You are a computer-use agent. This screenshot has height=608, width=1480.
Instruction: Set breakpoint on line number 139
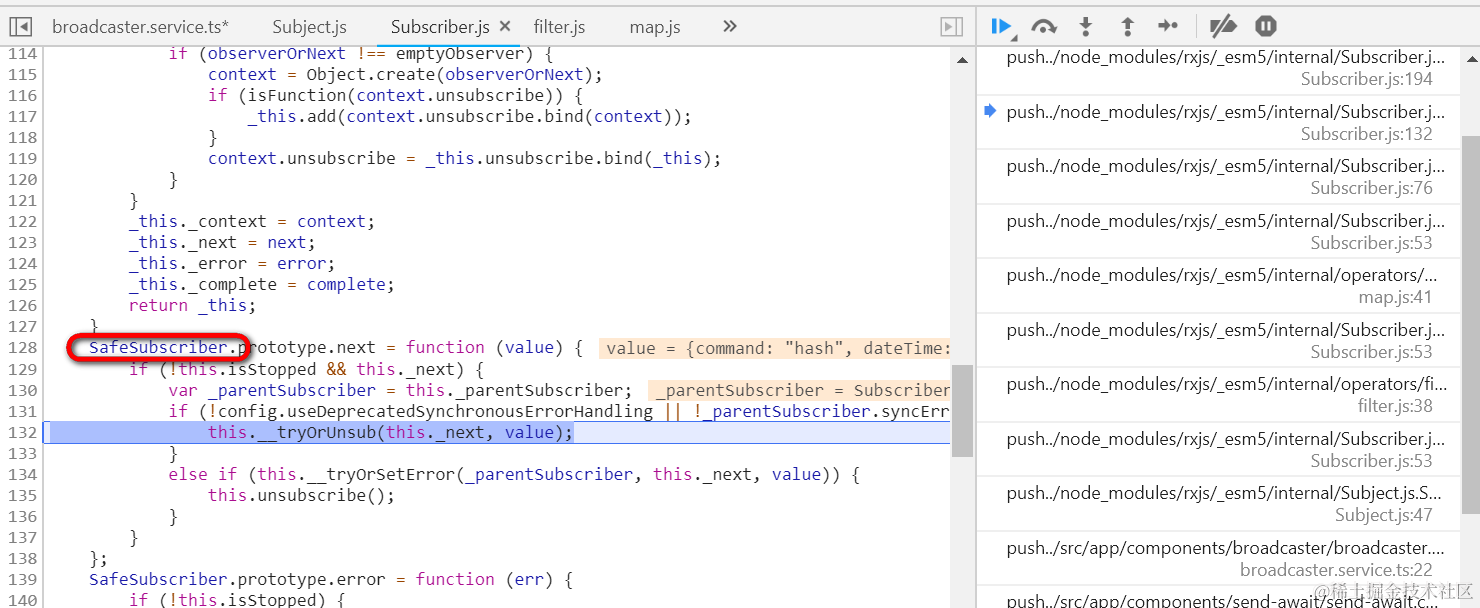coord(22,580)
